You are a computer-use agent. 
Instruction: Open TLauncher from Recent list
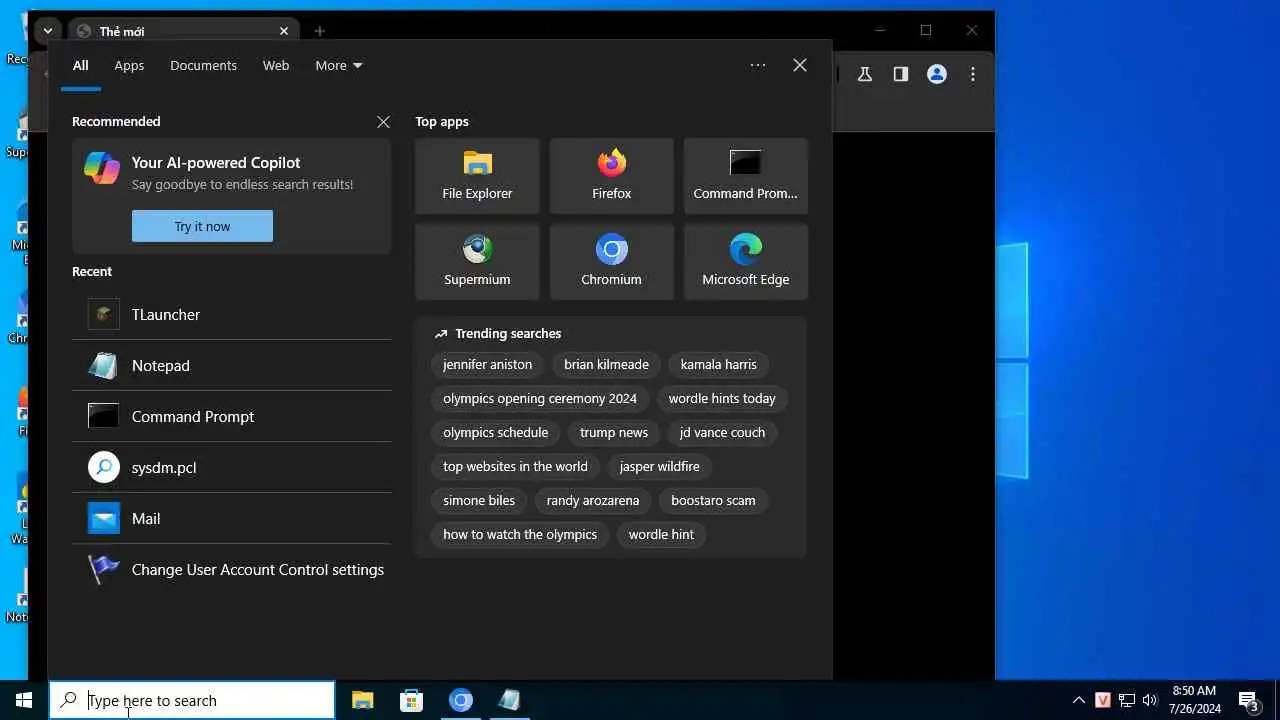tap(231, 314)
